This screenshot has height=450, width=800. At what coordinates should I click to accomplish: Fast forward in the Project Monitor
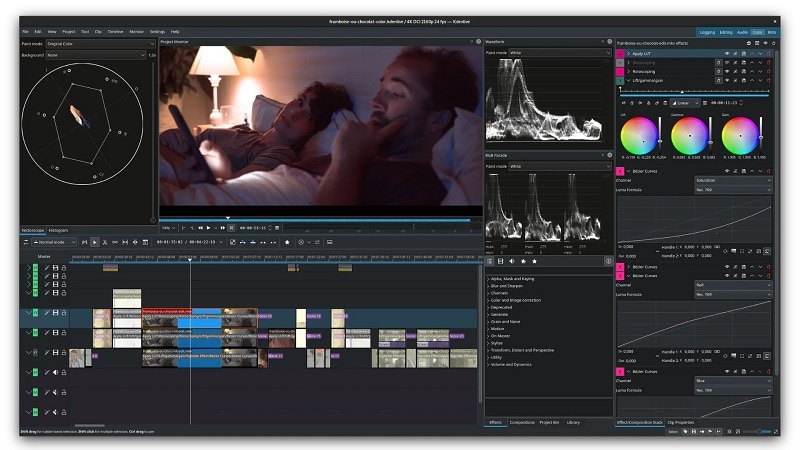click(223, 228)
